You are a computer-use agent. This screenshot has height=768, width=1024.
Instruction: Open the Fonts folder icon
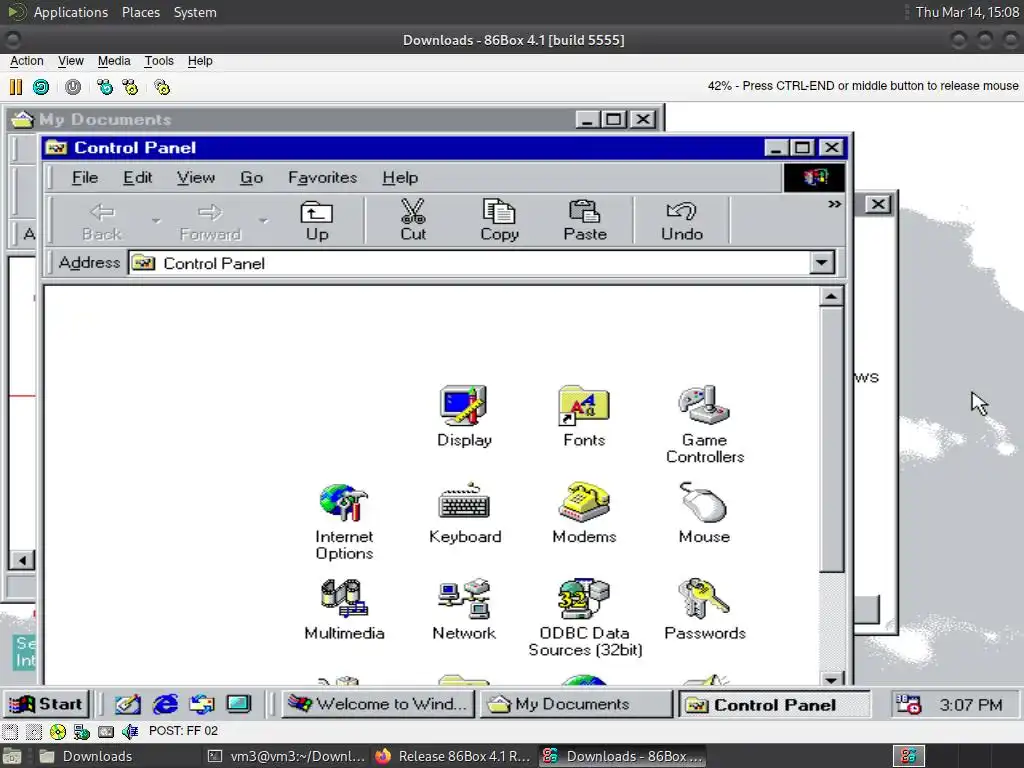point(584,417)
